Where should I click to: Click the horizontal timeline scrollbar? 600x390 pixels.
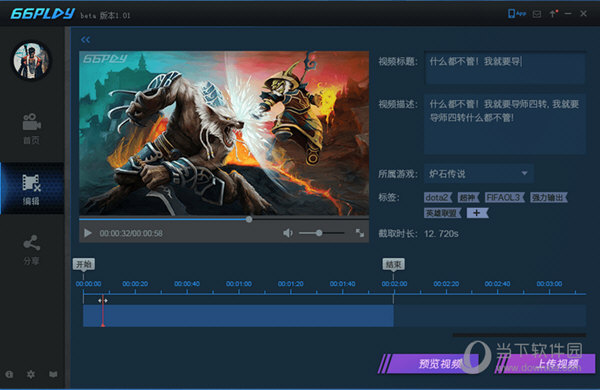(519, 335)
